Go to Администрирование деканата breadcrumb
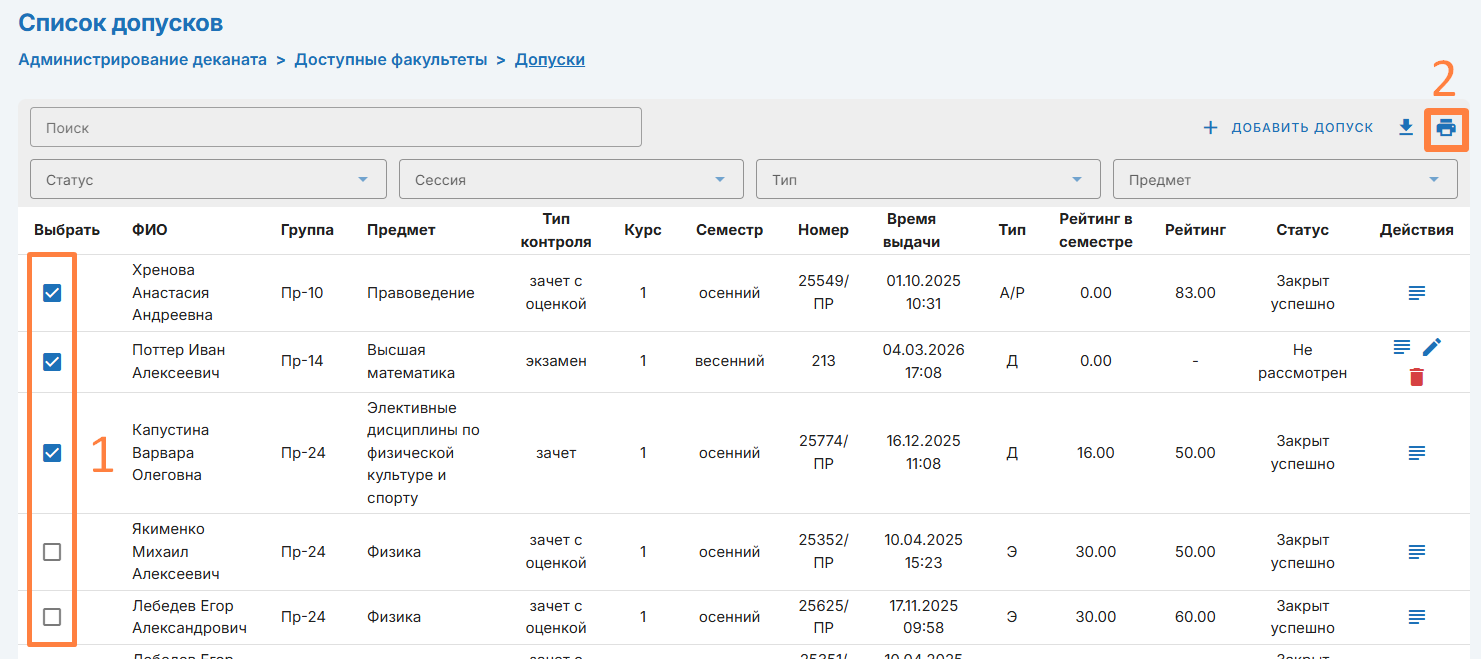 [142, 60]
